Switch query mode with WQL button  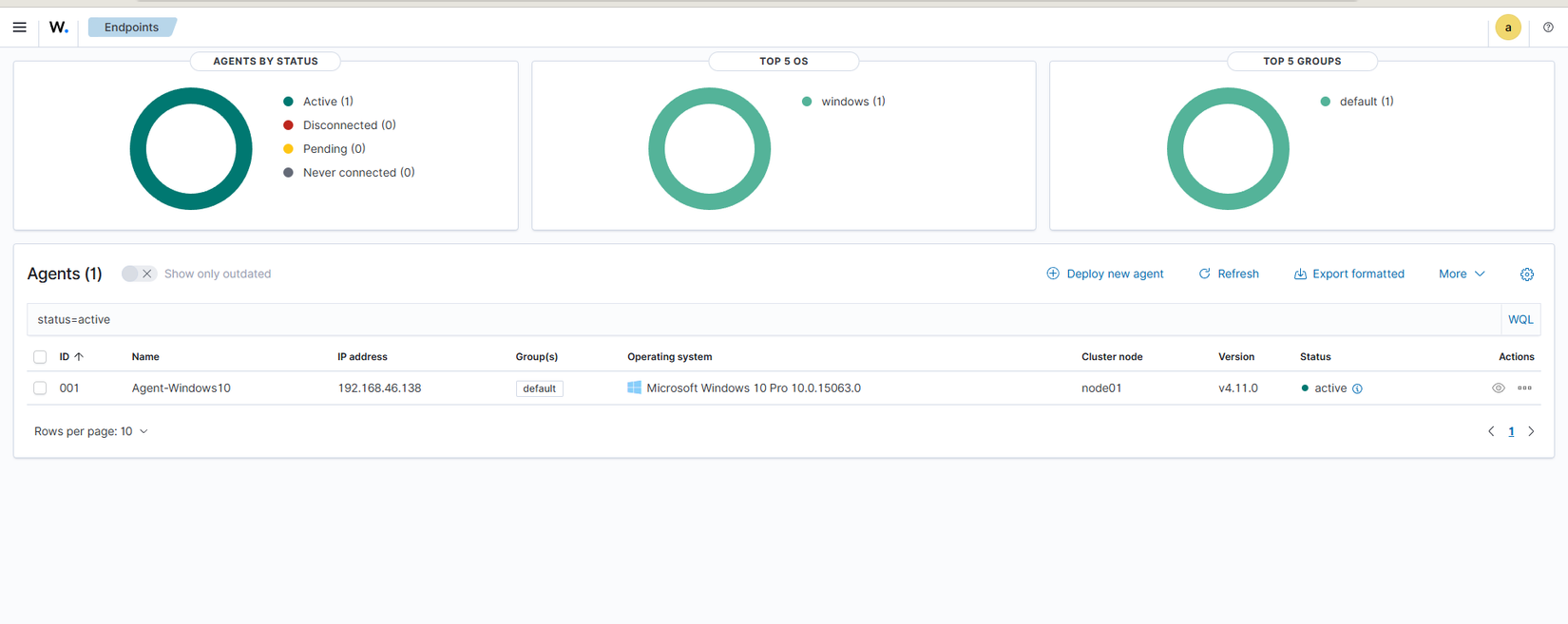(1520, 320)
